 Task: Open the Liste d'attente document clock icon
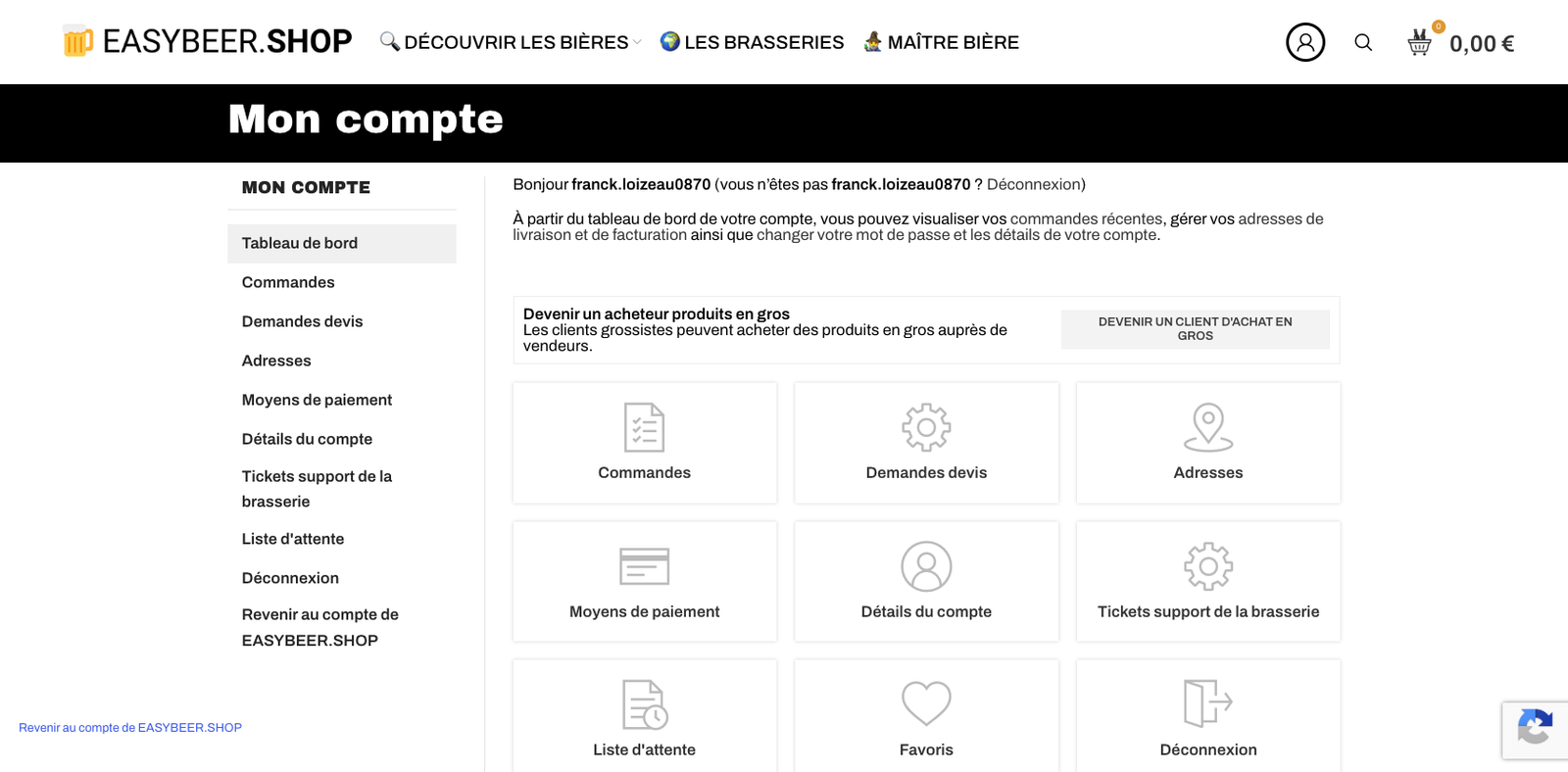[644, 704]
